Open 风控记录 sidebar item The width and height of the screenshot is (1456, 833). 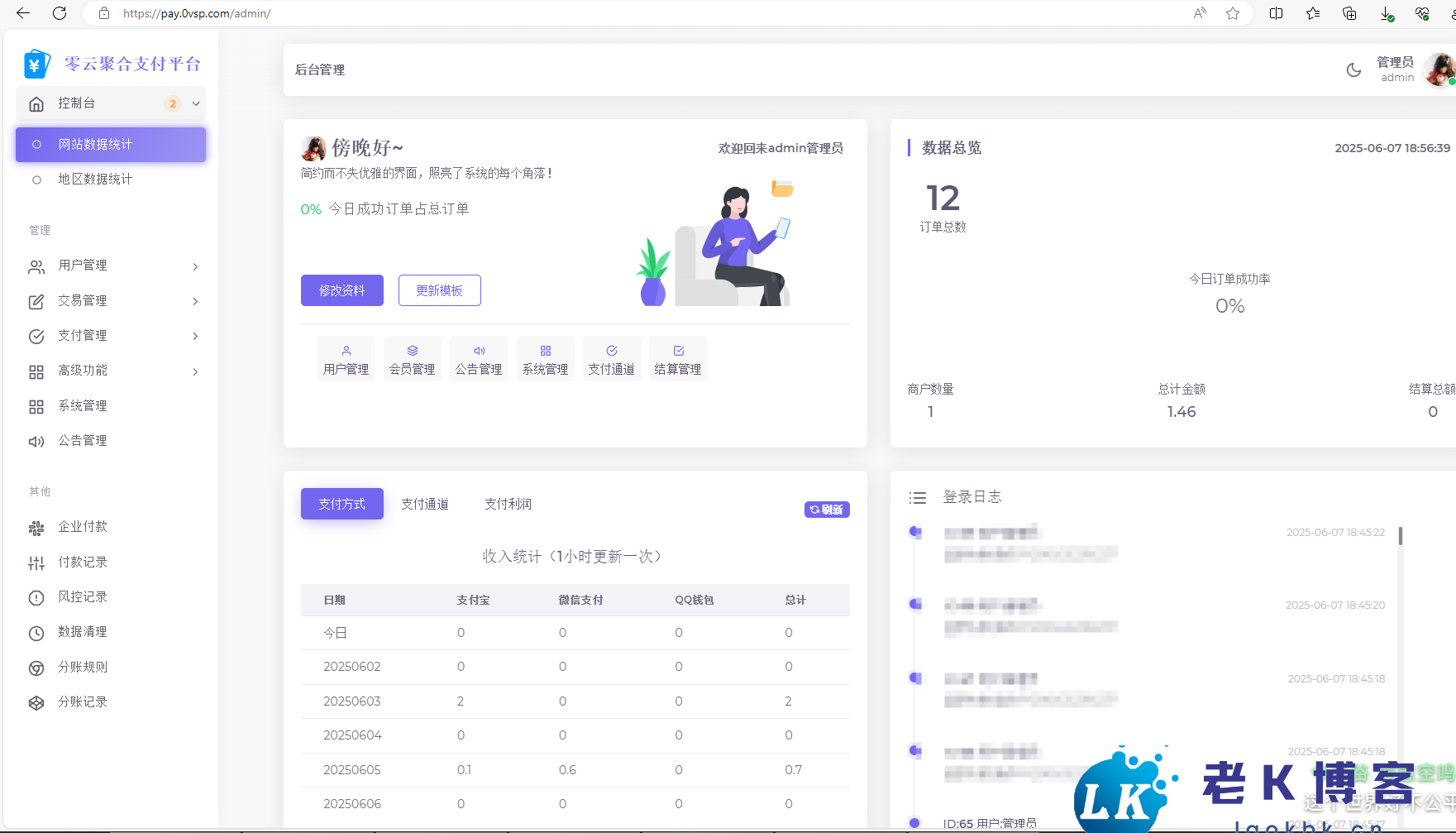[83, 597]
